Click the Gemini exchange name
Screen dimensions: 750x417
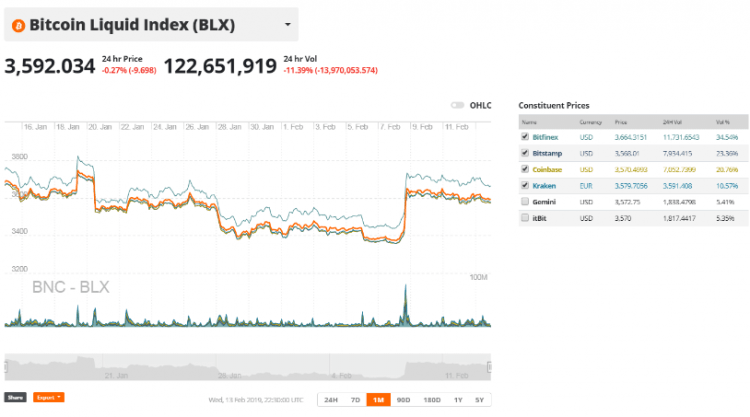tap(544, 202)
